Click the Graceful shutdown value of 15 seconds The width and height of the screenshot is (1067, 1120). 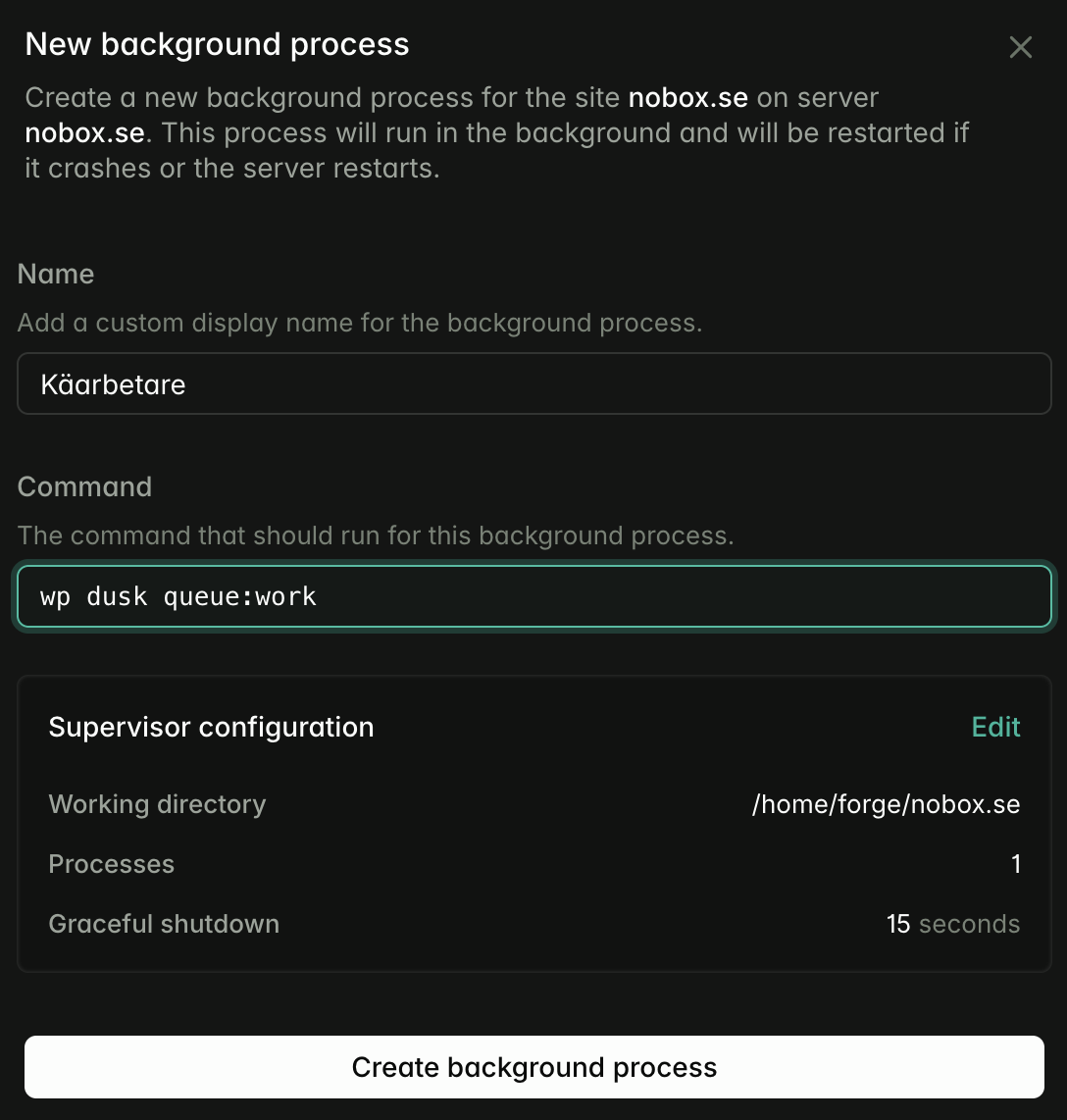coord(953,924)
